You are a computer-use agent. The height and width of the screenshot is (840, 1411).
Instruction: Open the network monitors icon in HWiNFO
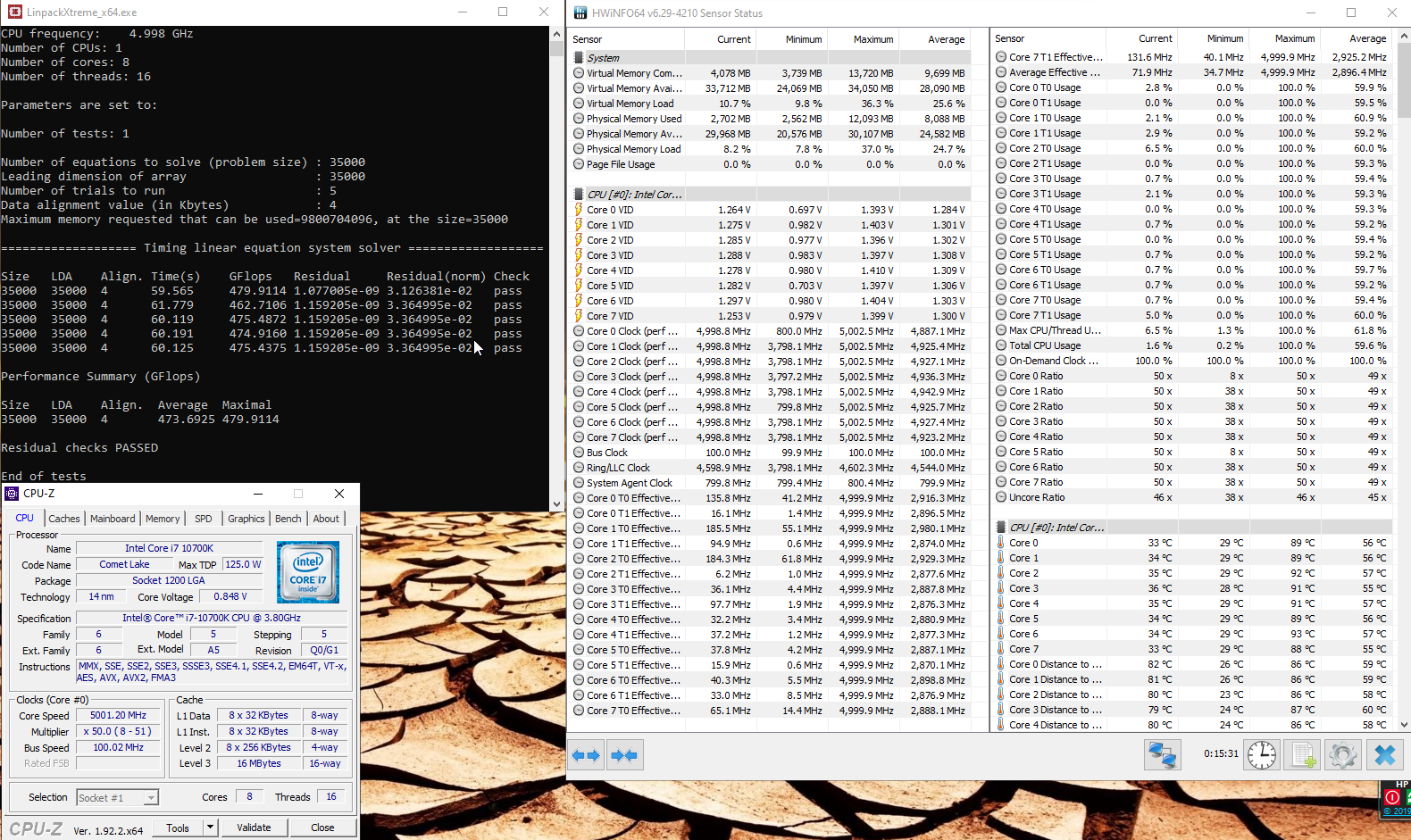pos(1162,755)
